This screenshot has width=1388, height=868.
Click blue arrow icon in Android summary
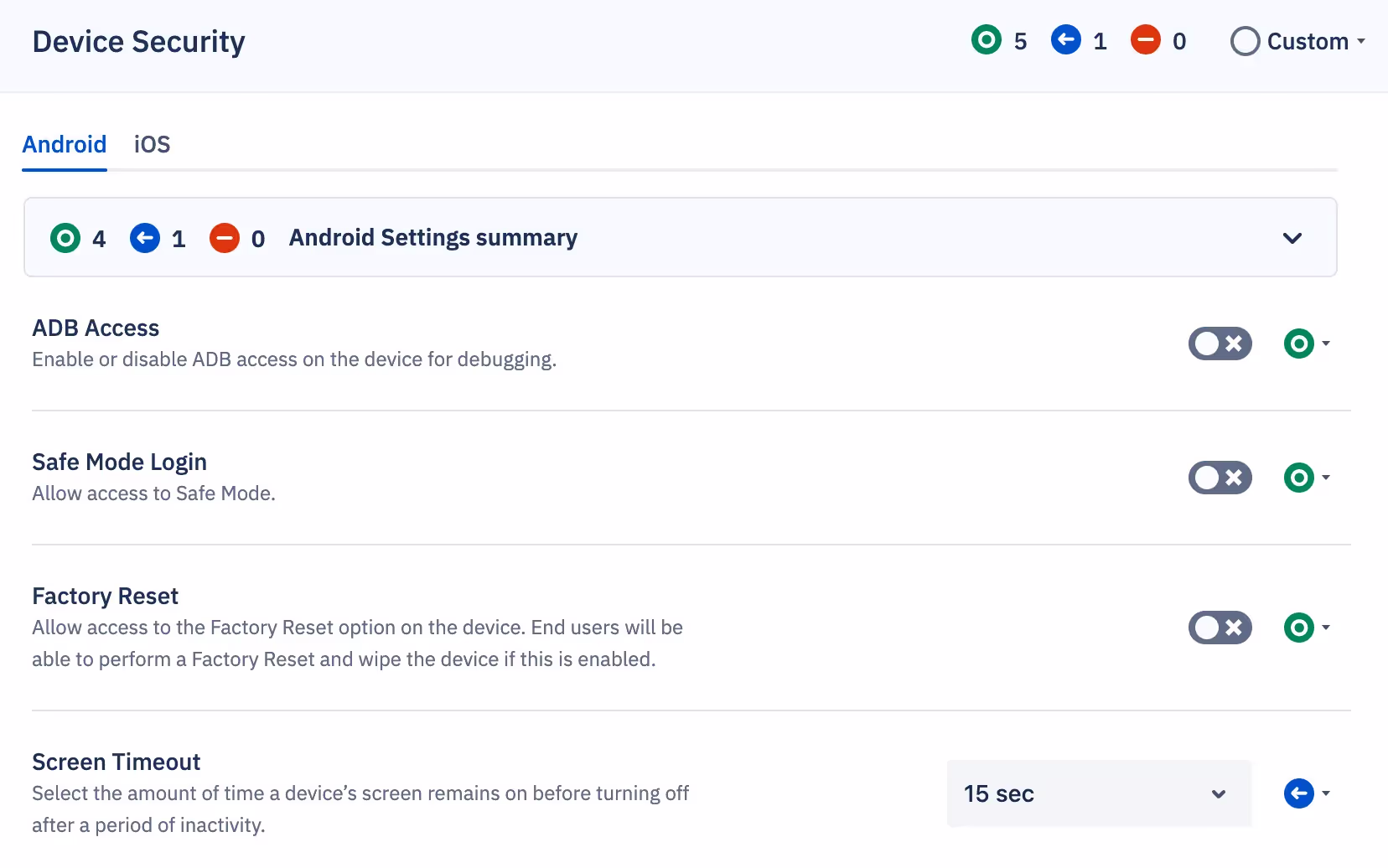pyautogui.click(x=145, y=238)
